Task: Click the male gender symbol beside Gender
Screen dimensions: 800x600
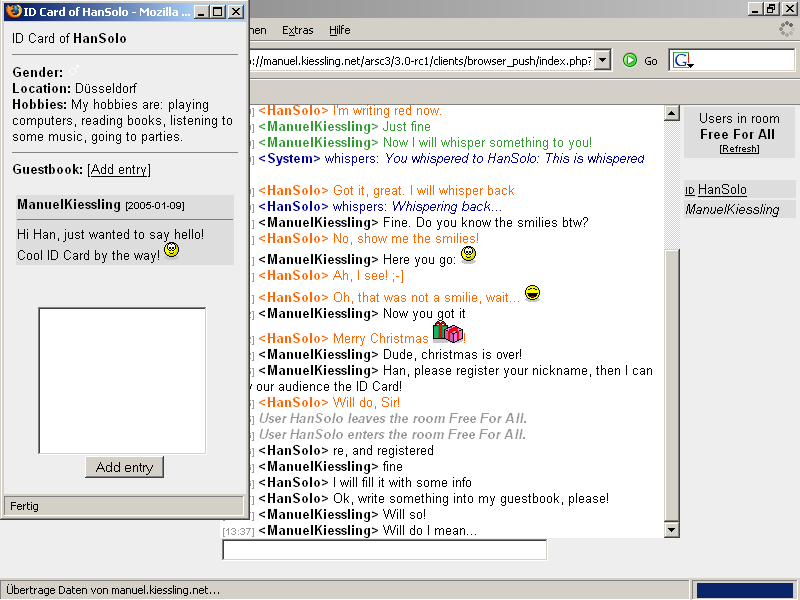Action: [73, 71]
